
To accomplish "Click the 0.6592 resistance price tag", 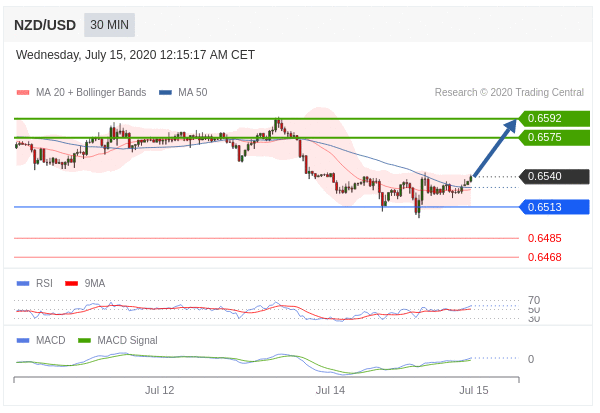I will point(554,118).
